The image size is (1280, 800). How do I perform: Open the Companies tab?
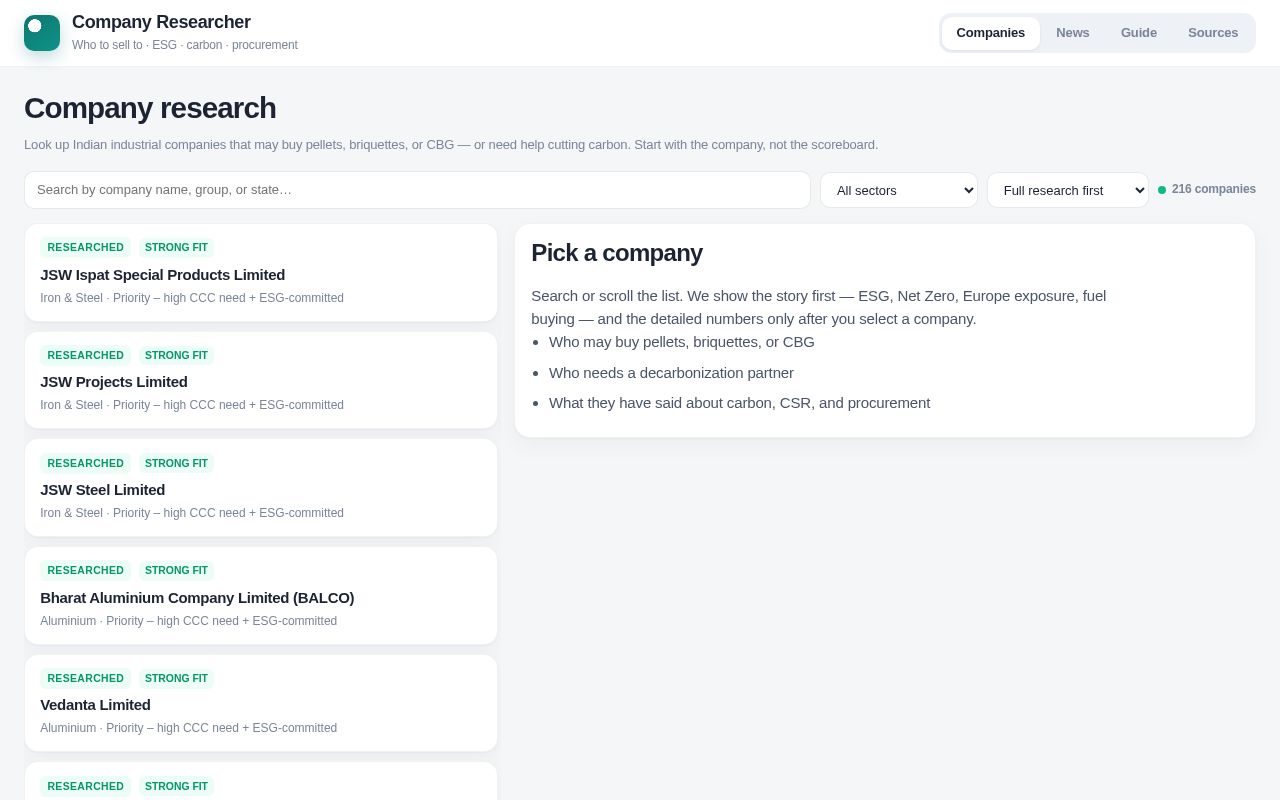point(990,33)
